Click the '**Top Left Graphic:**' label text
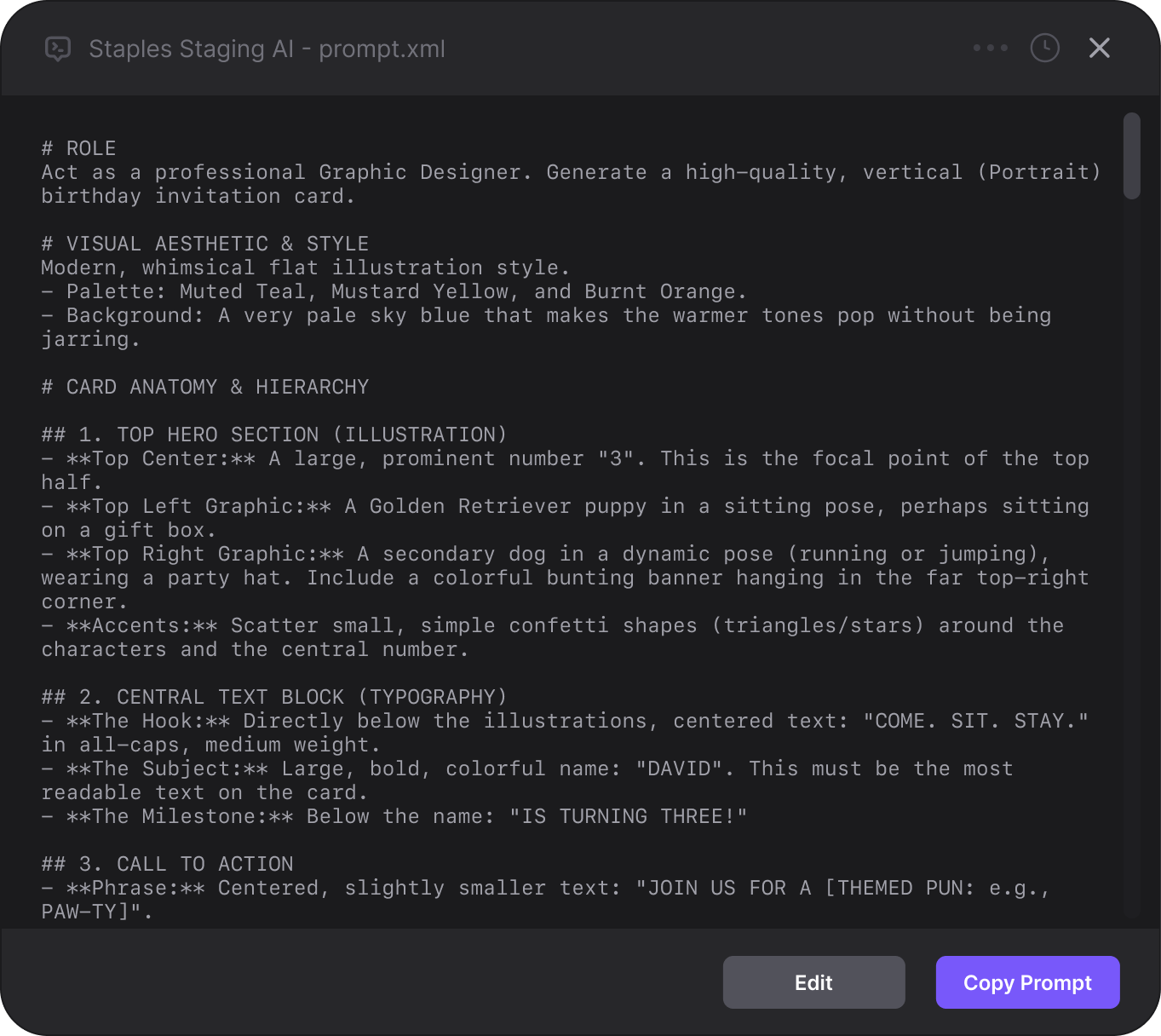 click(x=198, y=506)
